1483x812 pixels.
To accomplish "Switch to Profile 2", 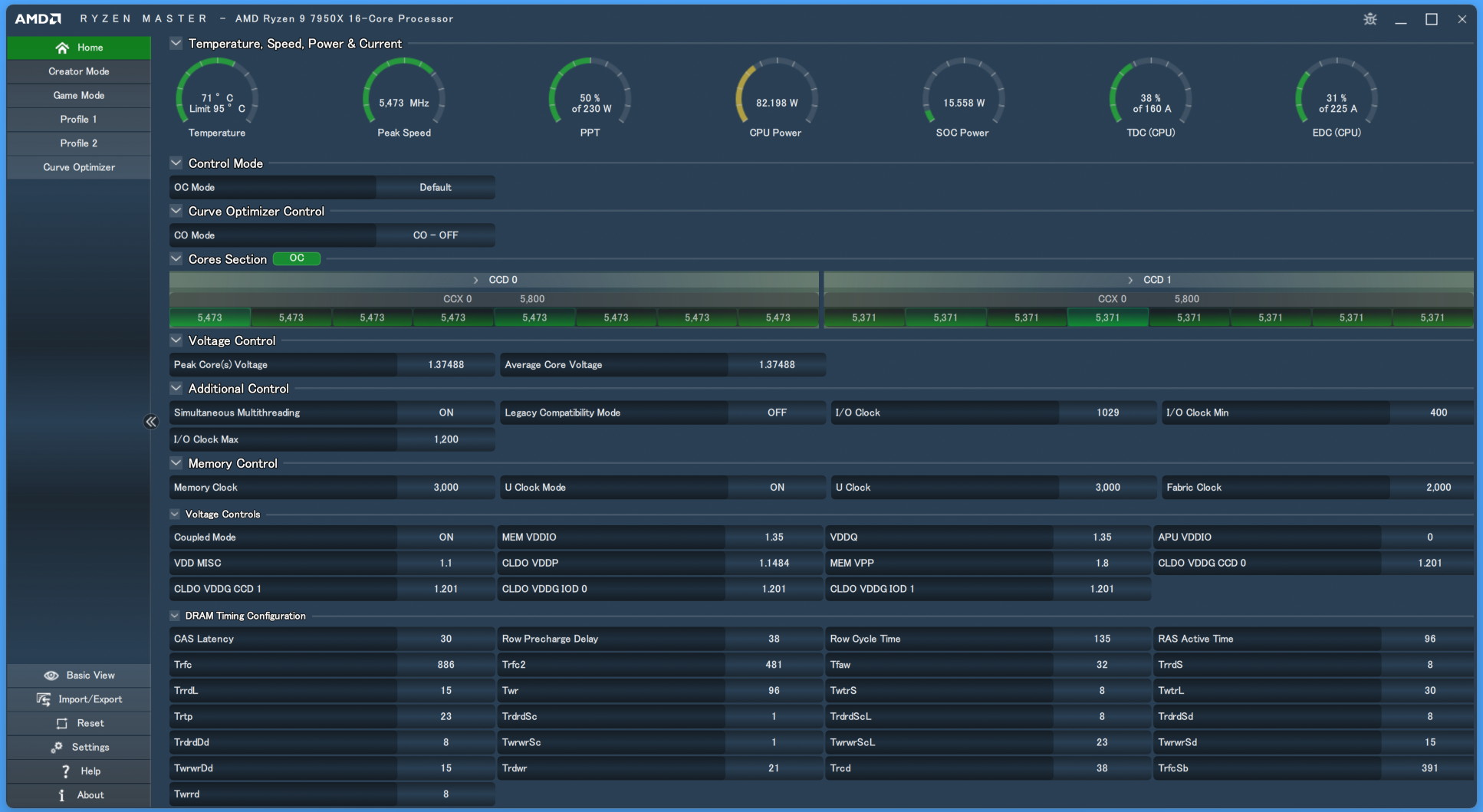I will click(79, 143).
